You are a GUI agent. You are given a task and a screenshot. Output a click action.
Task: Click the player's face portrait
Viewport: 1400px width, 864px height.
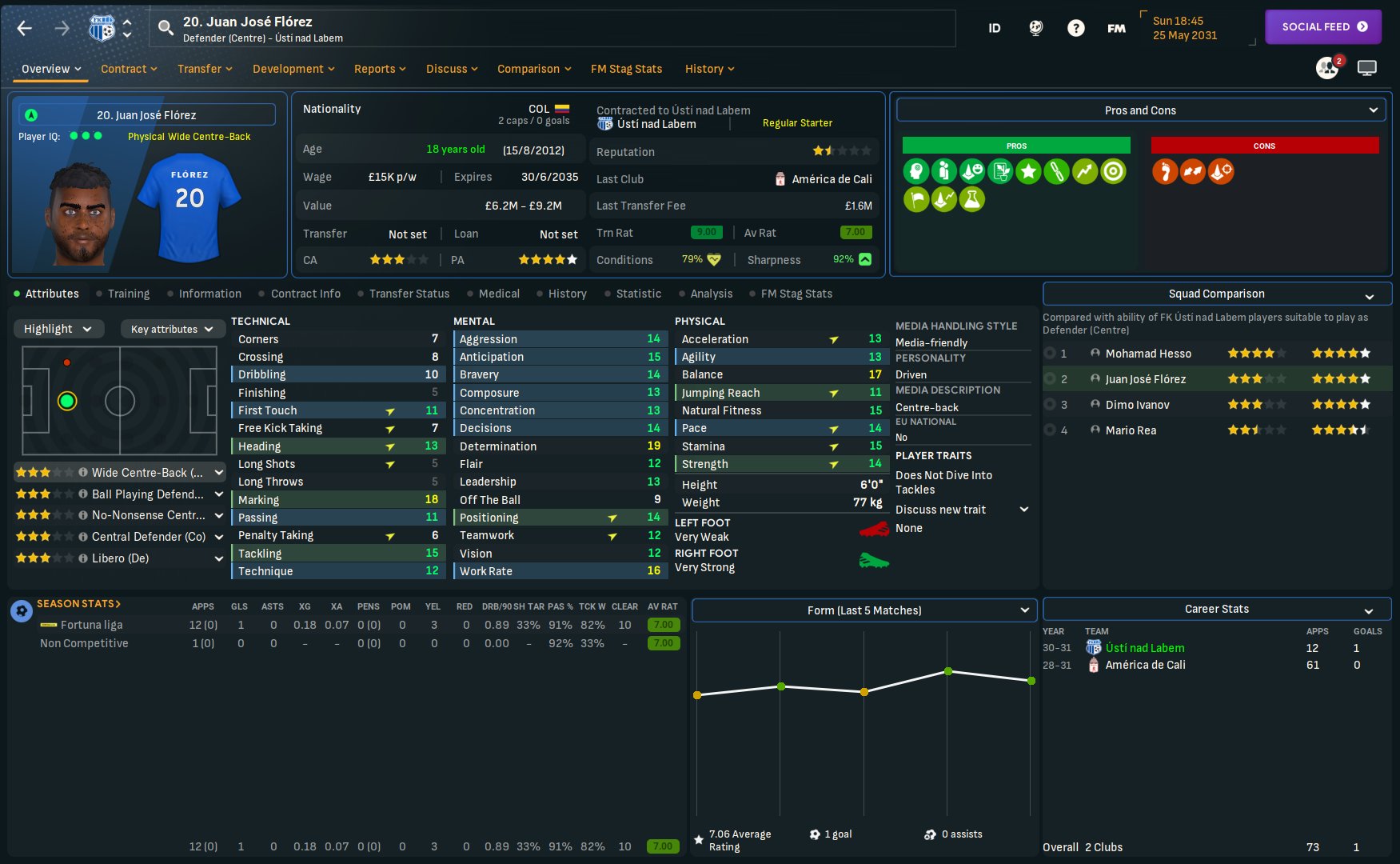[81, 213]
